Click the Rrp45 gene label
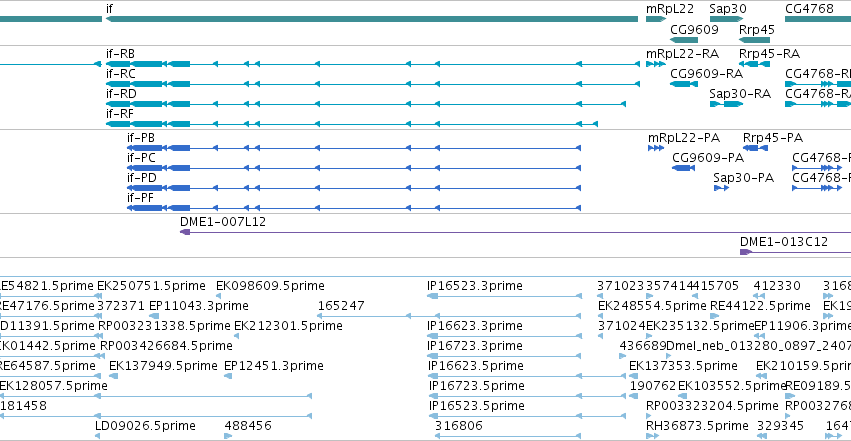Image resolution: width=851 pixels, height=441 pixels. pos(757,30)
